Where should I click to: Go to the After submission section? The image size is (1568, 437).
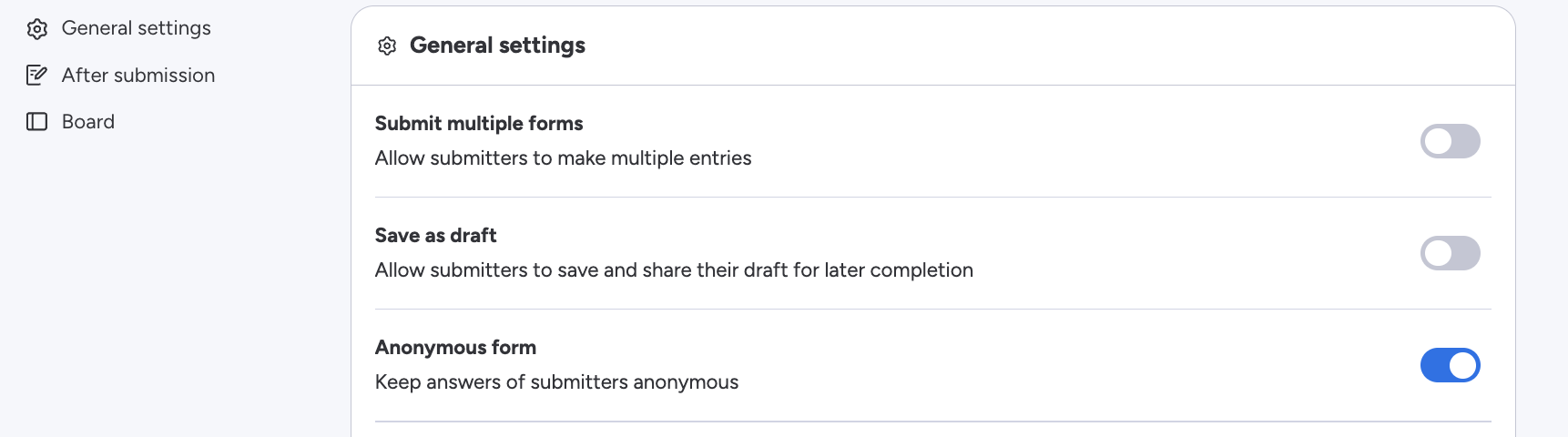pos(137,76)
